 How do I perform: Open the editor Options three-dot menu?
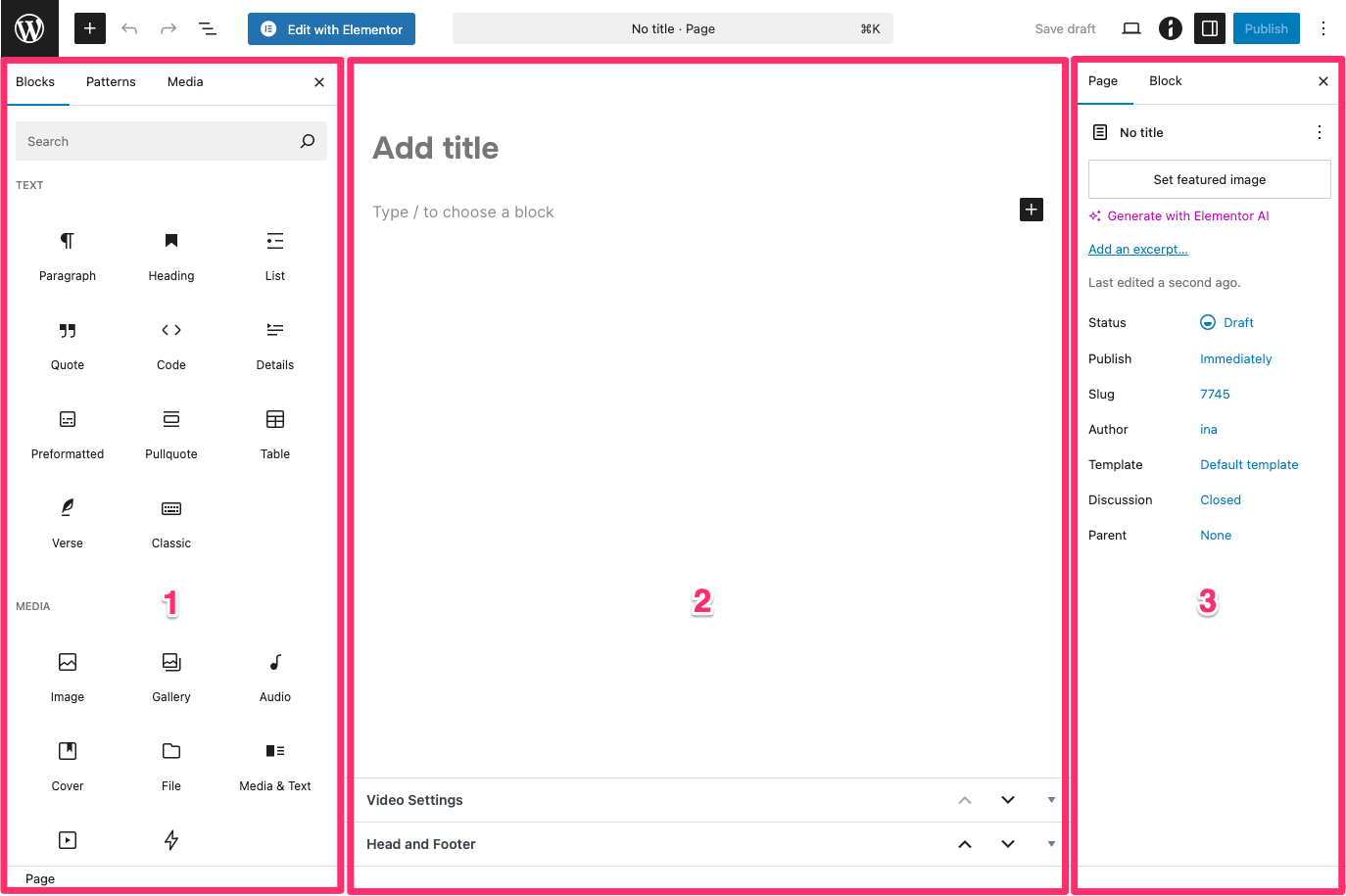(1322, 28)
